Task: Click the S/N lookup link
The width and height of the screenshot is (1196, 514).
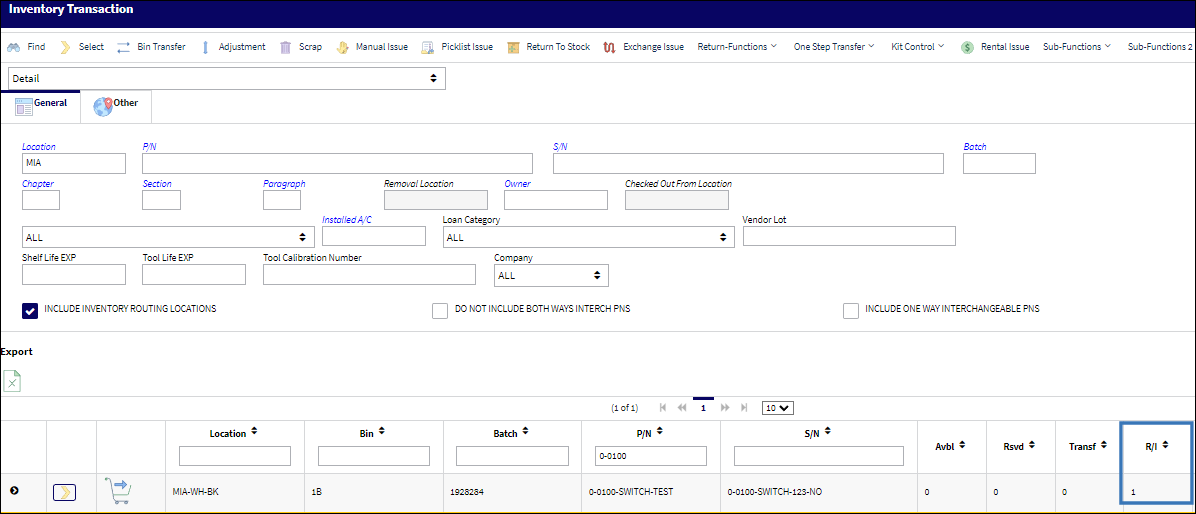Action: pyautogui.click(x=561, y=146)
